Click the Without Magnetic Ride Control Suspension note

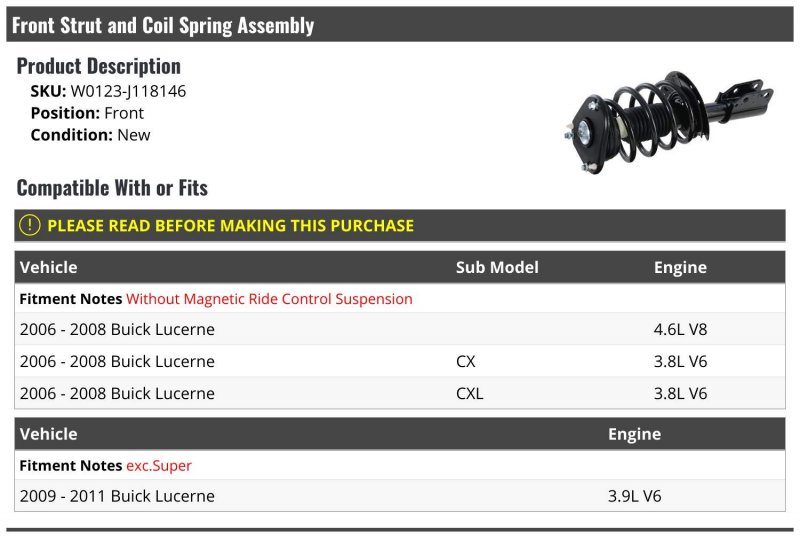[269, 299]
